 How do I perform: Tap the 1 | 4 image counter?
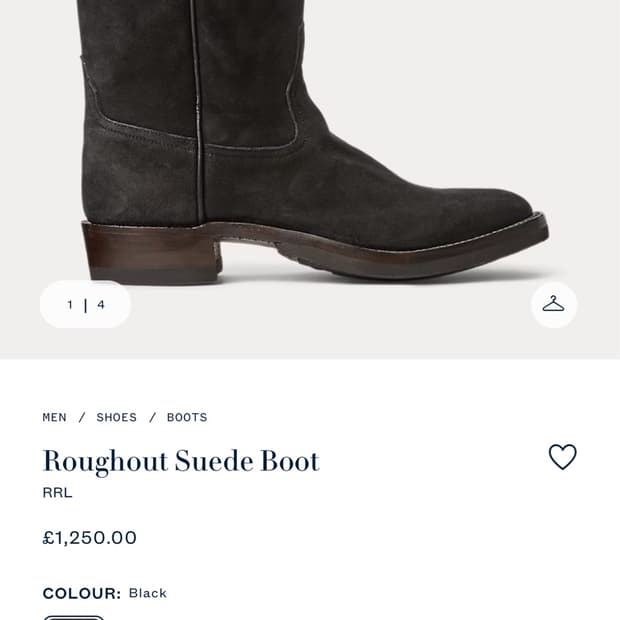click(85, 304)
